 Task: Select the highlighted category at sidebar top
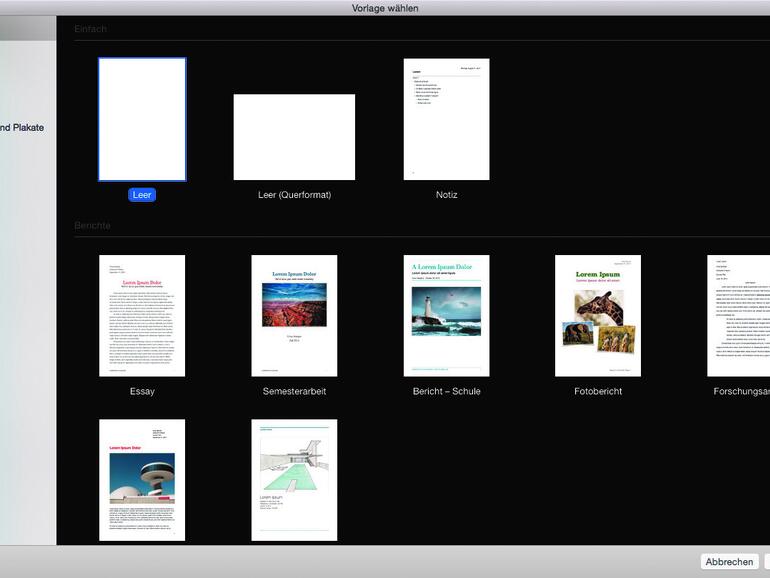coord(27,29)
